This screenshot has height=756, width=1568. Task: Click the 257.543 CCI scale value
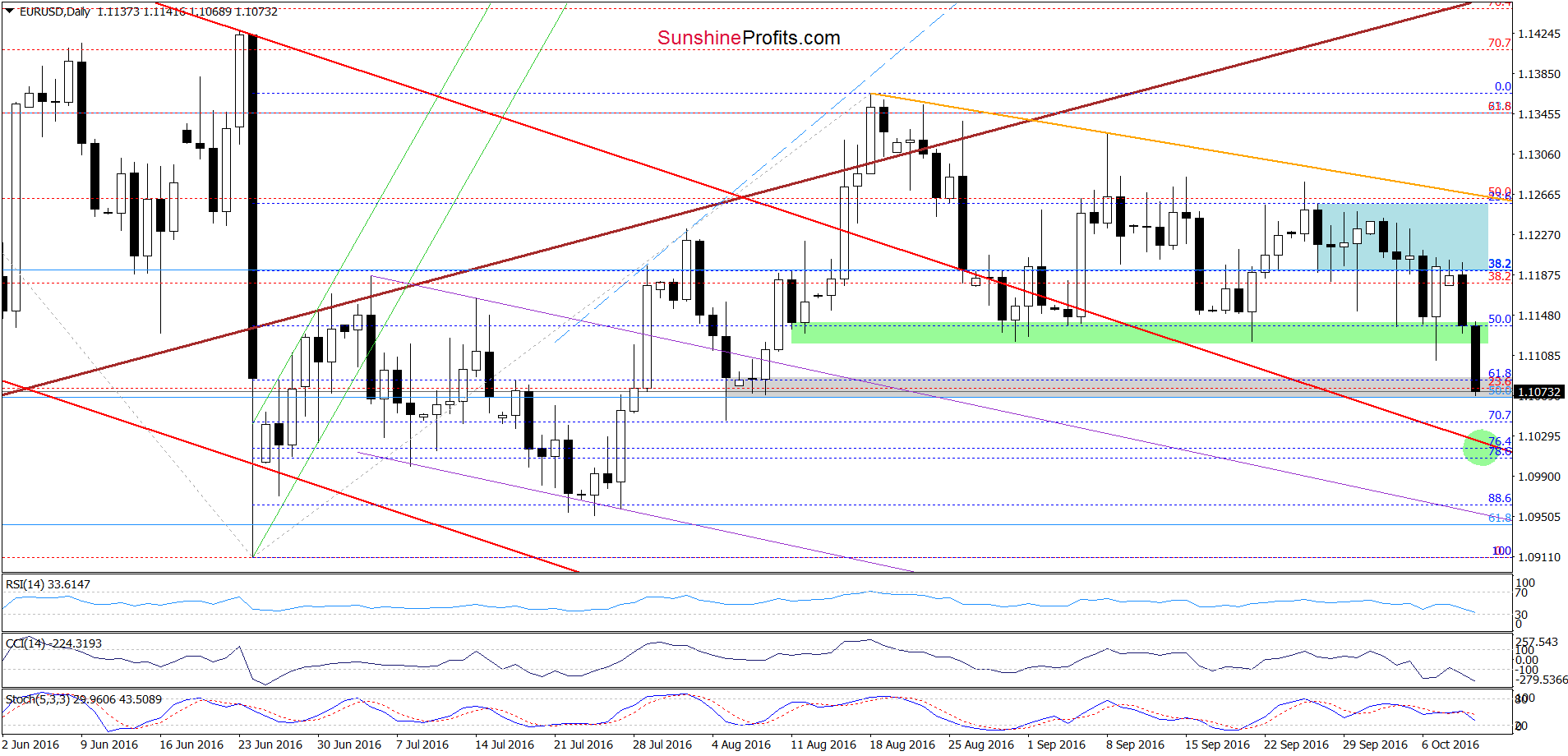pyautogui.click(x=1537, y=642)
